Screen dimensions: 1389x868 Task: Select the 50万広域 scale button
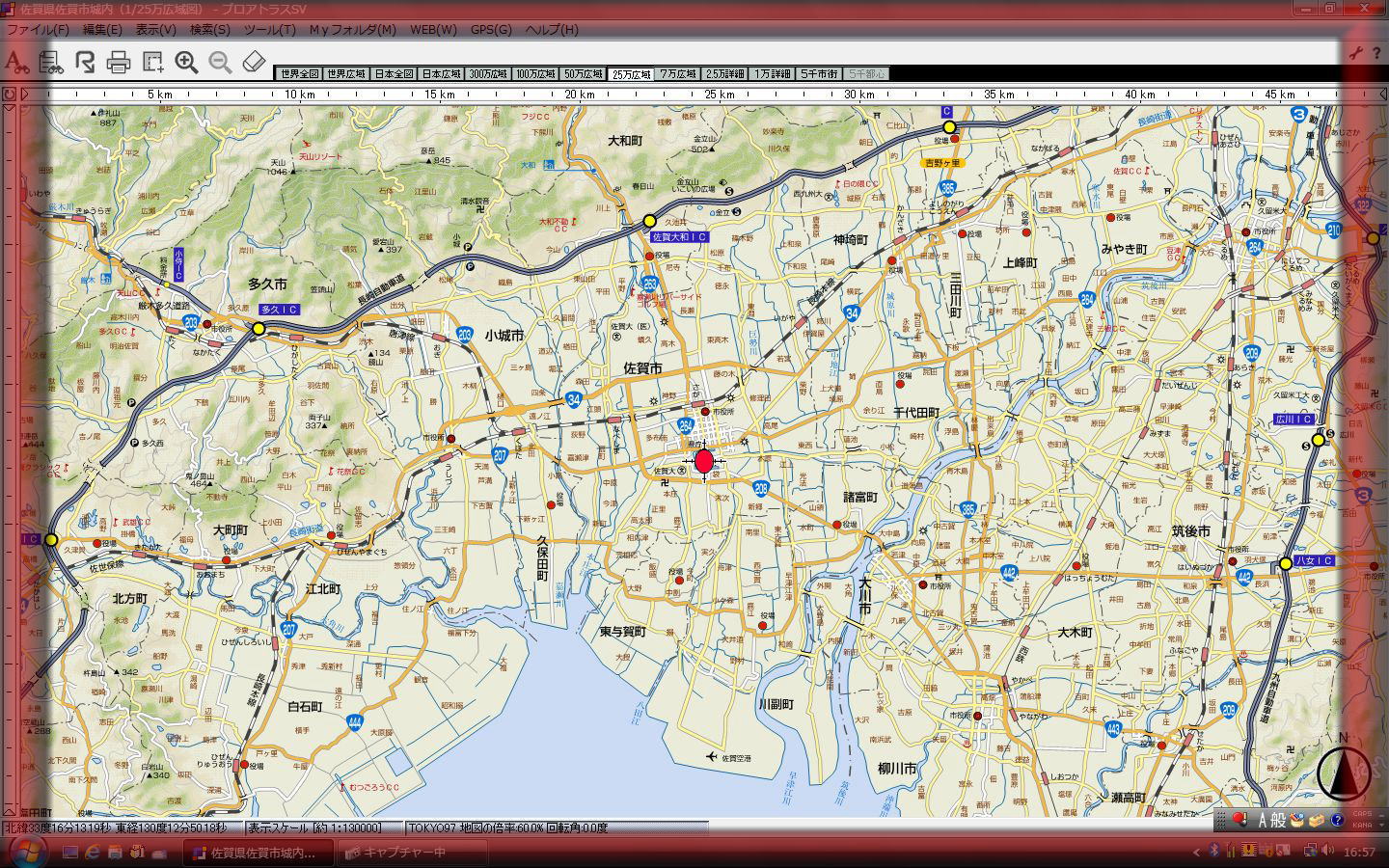(583, 74)
